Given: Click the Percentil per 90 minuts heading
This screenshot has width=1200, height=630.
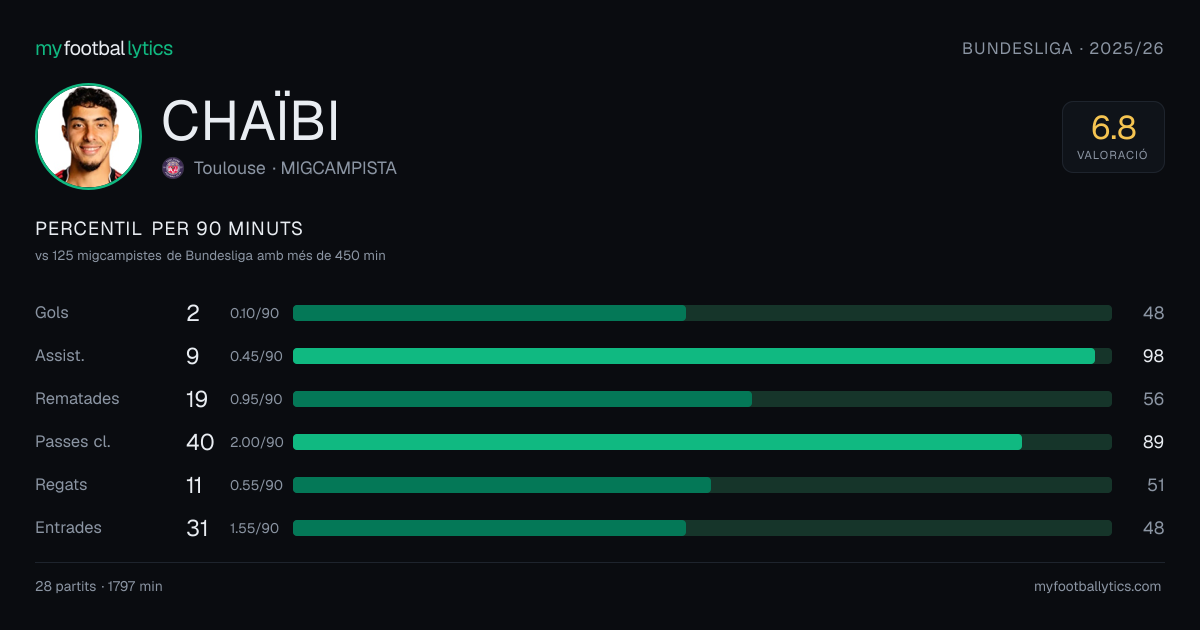Looking at the screenshot, I should pos(169,229).
